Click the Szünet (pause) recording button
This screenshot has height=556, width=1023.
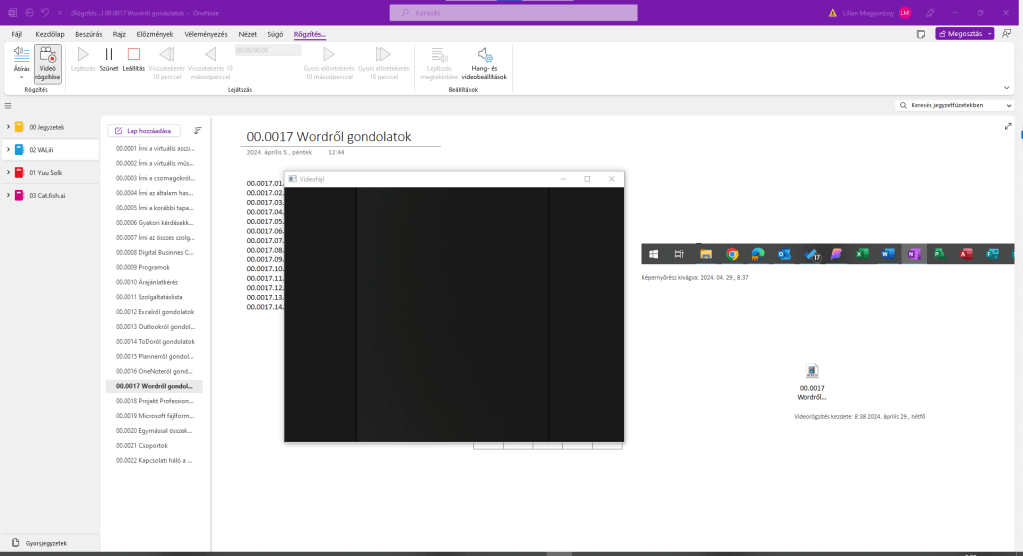(x=109, y=59)
